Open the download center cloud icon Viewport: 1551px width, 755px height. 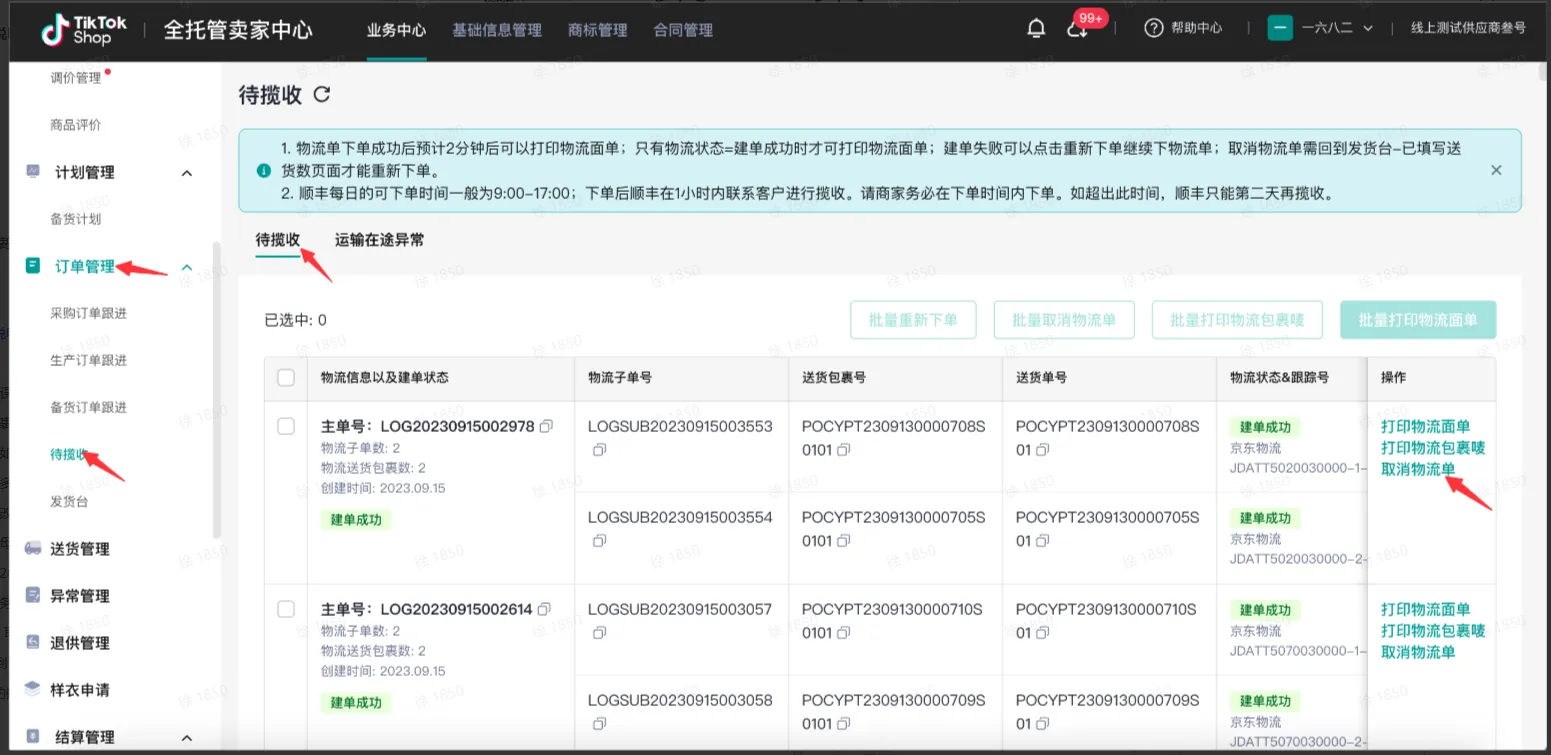point(1077,29)
